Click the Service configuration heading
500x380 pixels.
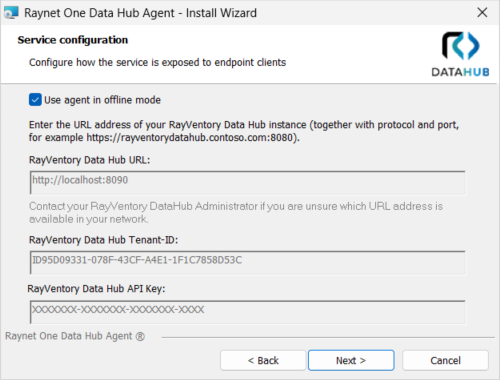(x=73, y=40)
